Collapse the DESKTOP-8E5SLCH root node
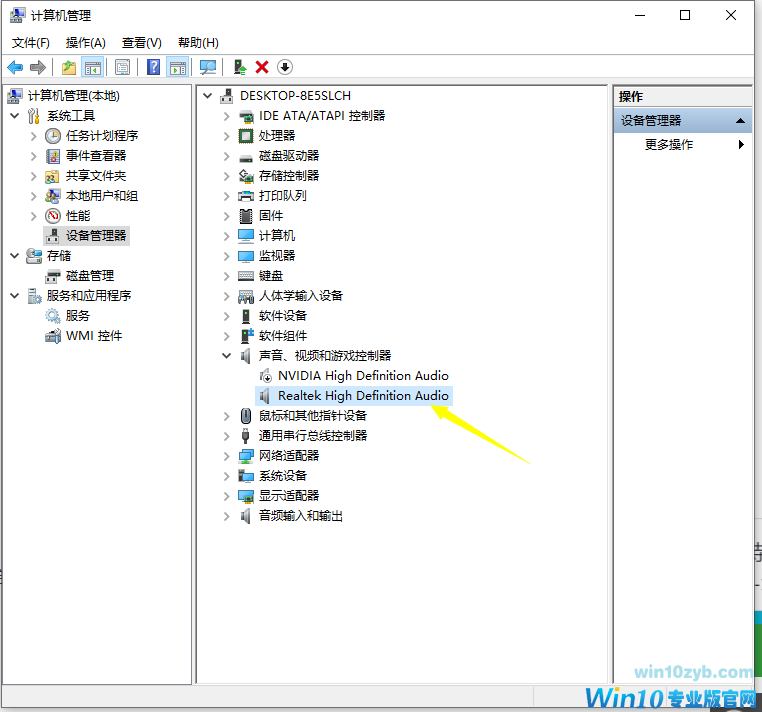The image size is (762, 712). [208, 96]
